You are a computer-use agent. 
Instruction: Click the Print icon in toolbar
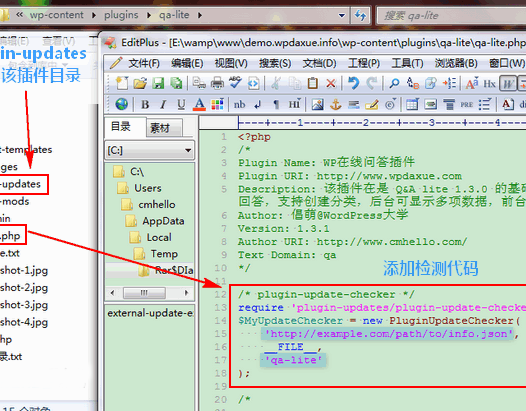[217, 83]
